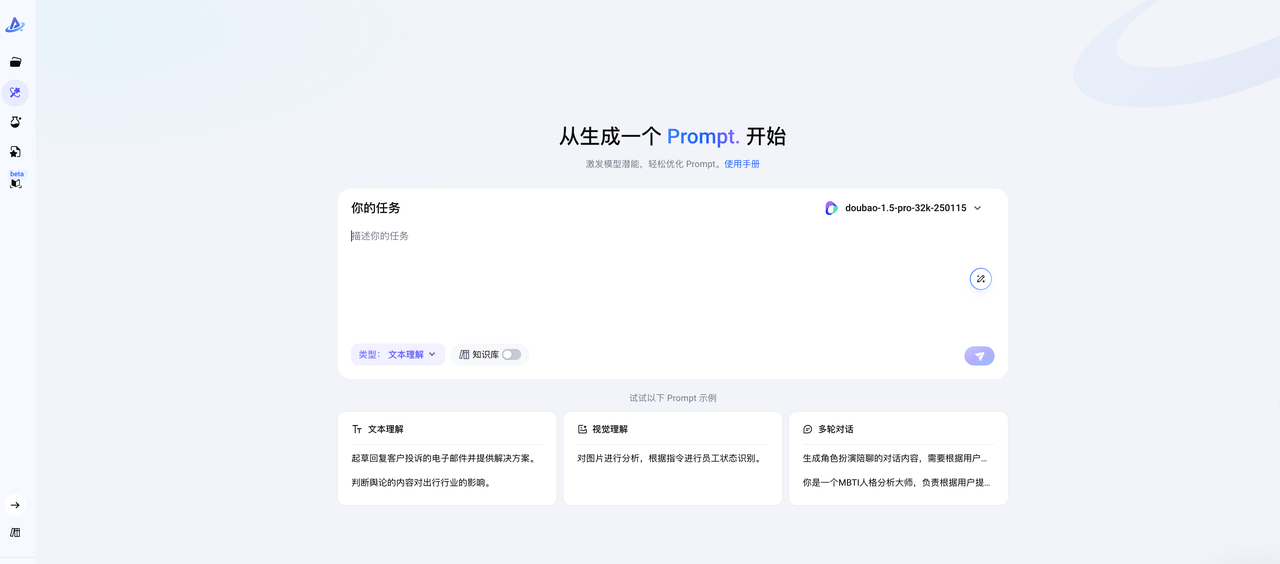Viewport: 1280px width, 564px height.
Task: Select the highlighted magic wand sidebar icon
Action: point(15,93)
